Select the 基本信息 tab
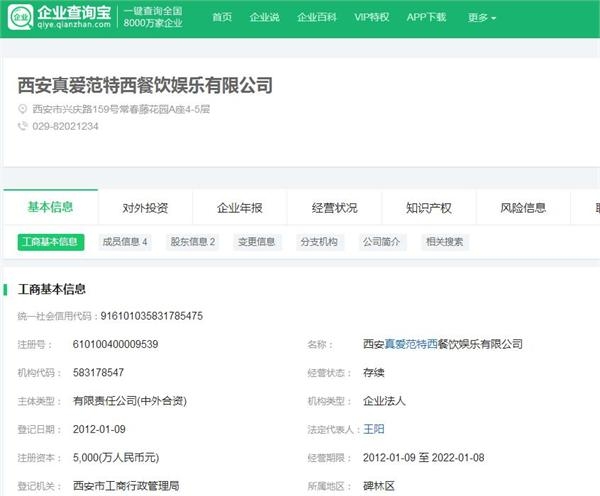Screen dimensions: 600x496 pos(51,207)
